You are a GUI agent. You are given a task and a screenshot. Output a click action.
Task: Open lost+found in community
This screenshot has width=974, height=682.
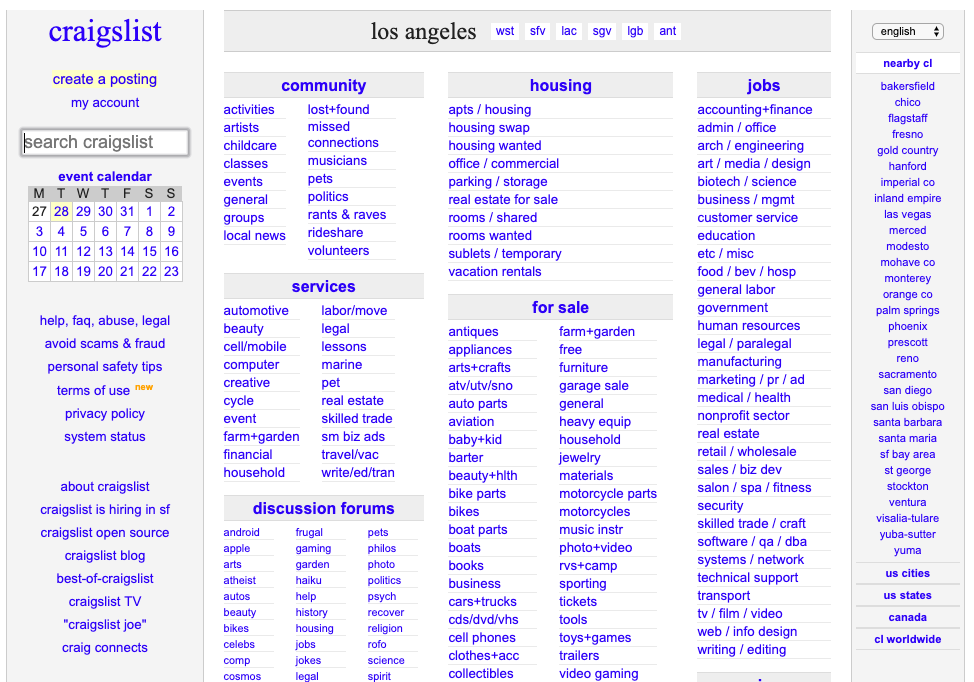339,109
